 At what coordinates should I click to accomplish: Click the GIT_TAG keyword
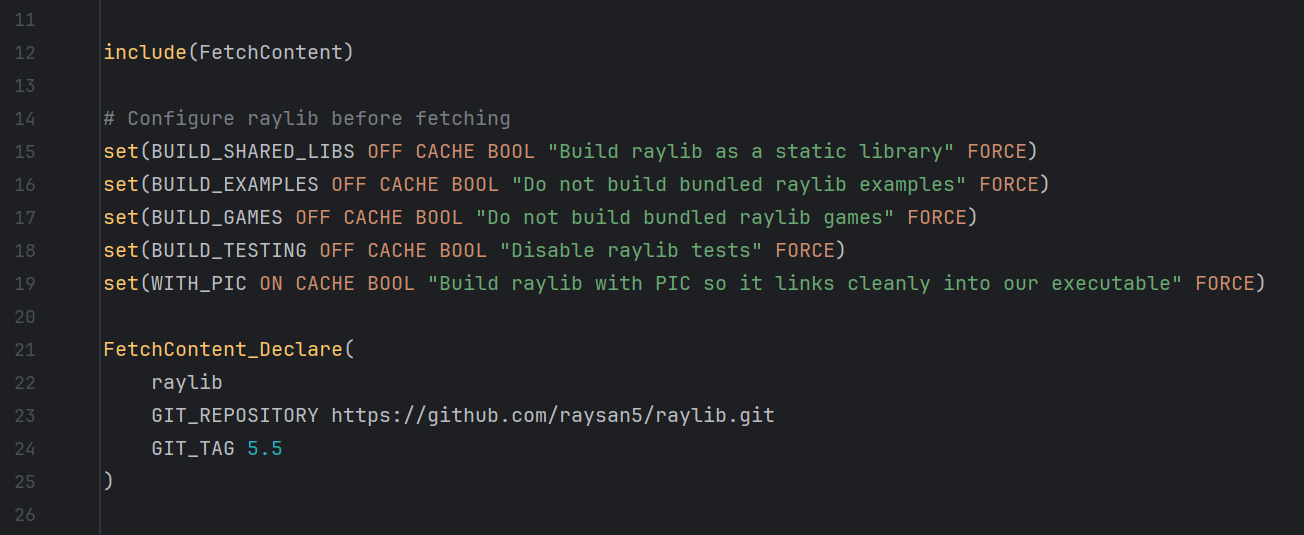click(x=193, y=448)
